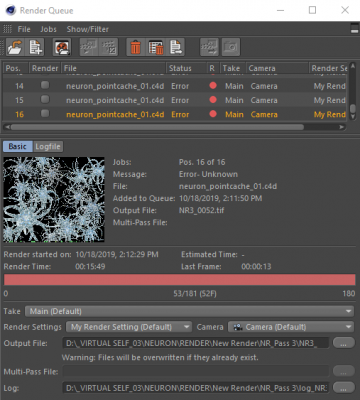Open the Camera (Default) dropdown

tap(291, 327)
